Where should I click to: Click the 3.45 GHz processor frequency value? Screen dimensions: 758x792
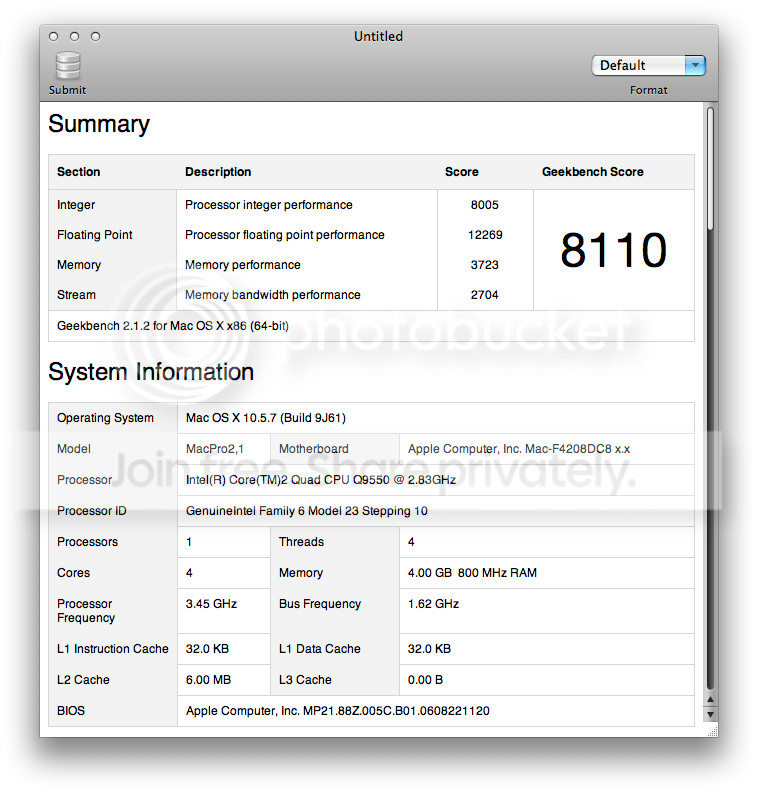tap(211, 604)
